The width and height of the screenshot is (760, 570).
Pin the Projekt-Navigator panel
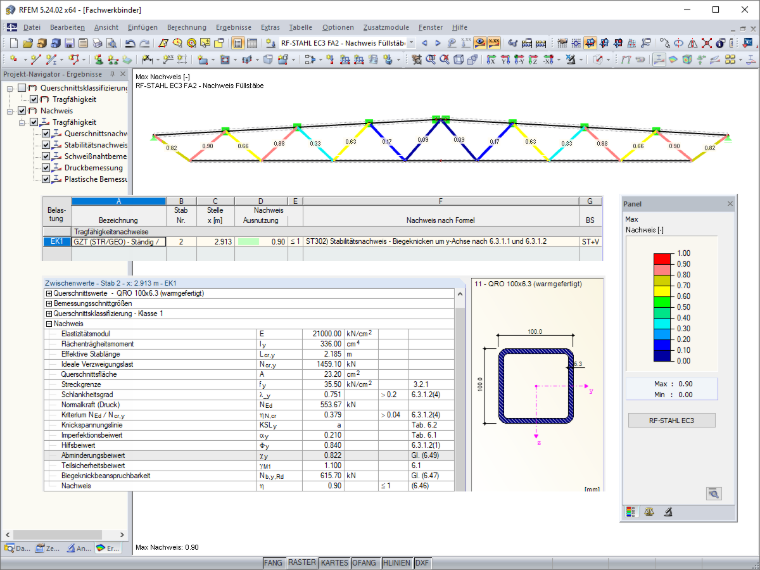[x=112, y=74]
